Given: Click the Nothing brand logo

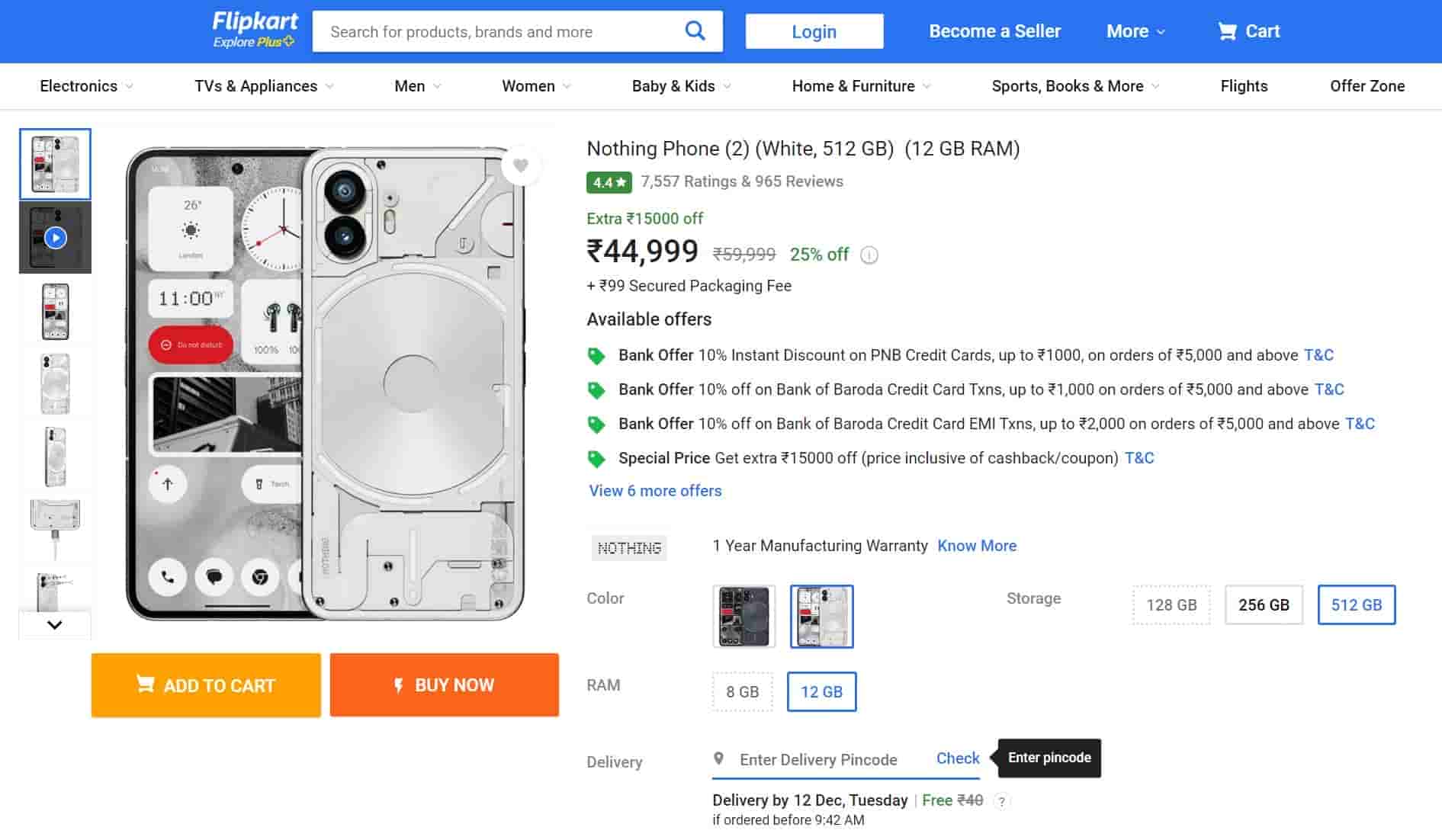Looking at the screenshot, I should click(x=629, y=548).
